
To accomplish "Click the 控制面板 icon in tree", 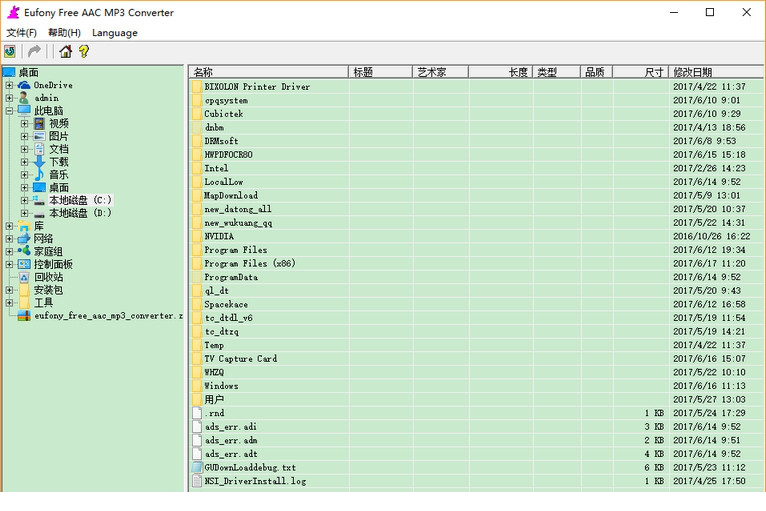I will (24, 264).
